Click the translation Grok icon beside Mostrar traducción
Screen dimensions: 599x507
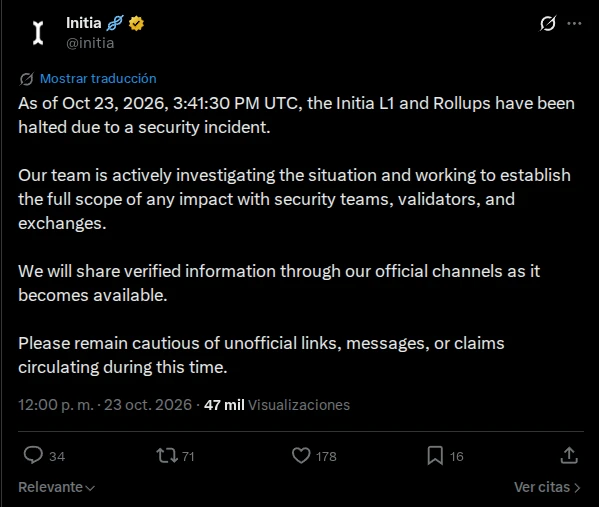coord(26,79)
